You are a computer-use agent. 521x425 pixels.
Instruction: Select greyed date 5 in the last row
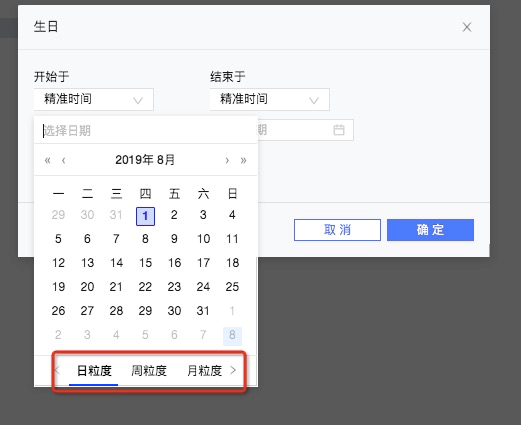coord(145,335)
